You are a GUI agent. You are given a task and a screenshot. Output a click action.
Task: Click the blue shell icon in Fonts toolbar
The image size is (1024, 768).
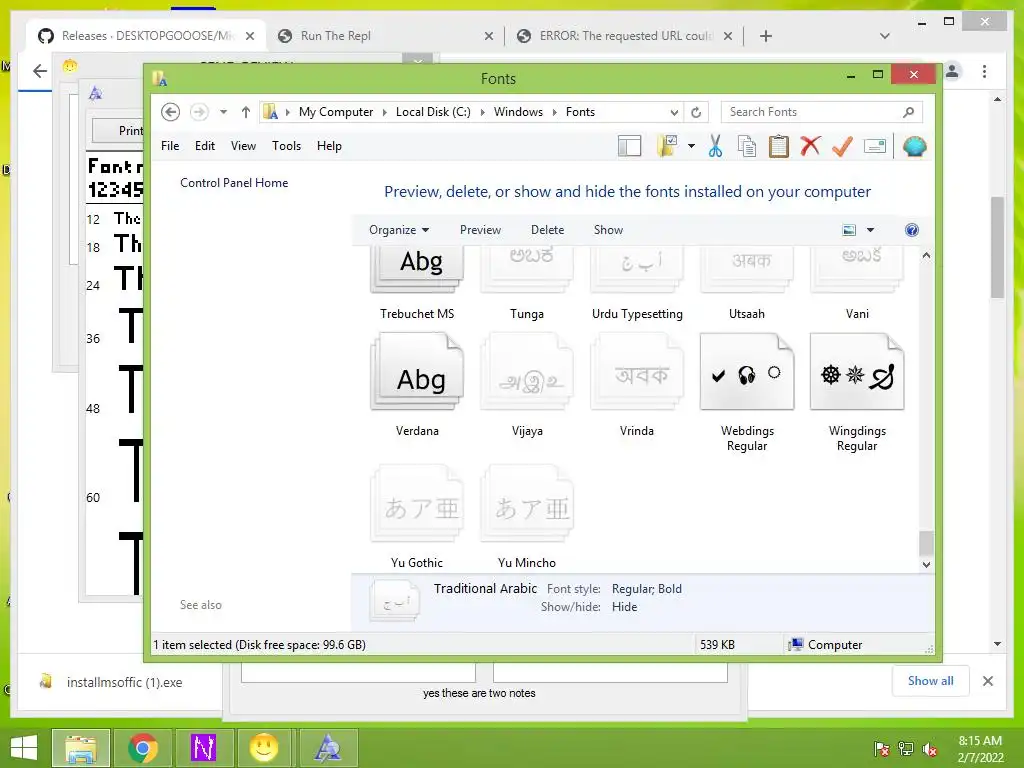pyautogui.click(x=914, y=146)
